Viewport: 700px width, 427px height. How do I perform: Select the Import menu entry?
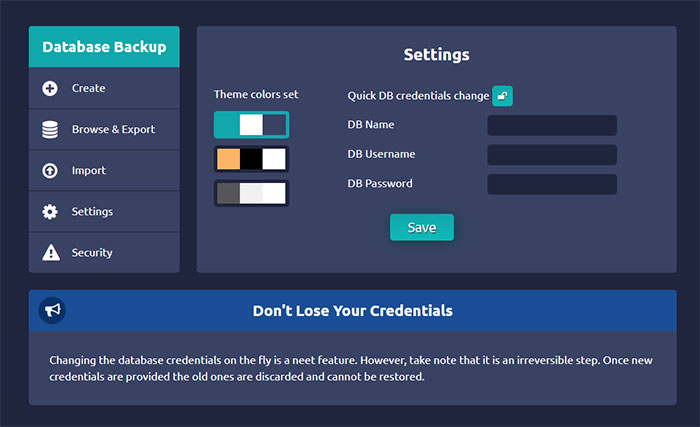88,170
